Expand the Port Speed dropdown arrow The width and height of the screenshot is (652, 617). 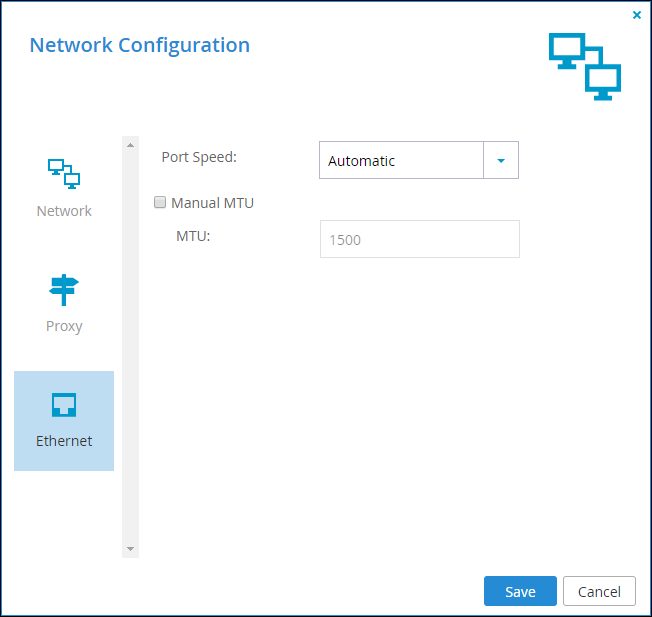501,160
